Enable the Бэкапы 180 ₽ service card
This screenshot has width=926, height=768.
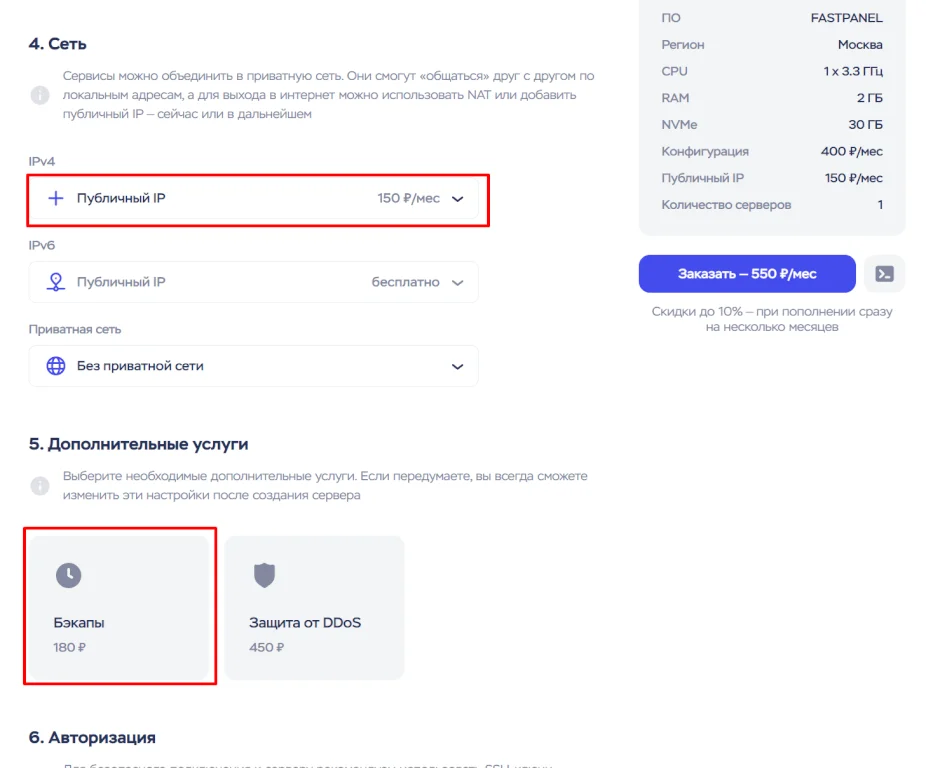(119, 608)
